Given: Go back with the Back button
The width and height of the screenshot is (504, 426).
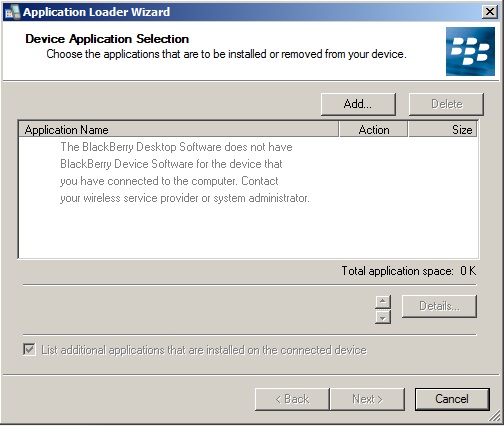Looking at the screenshot, I should tap(292, 399).
